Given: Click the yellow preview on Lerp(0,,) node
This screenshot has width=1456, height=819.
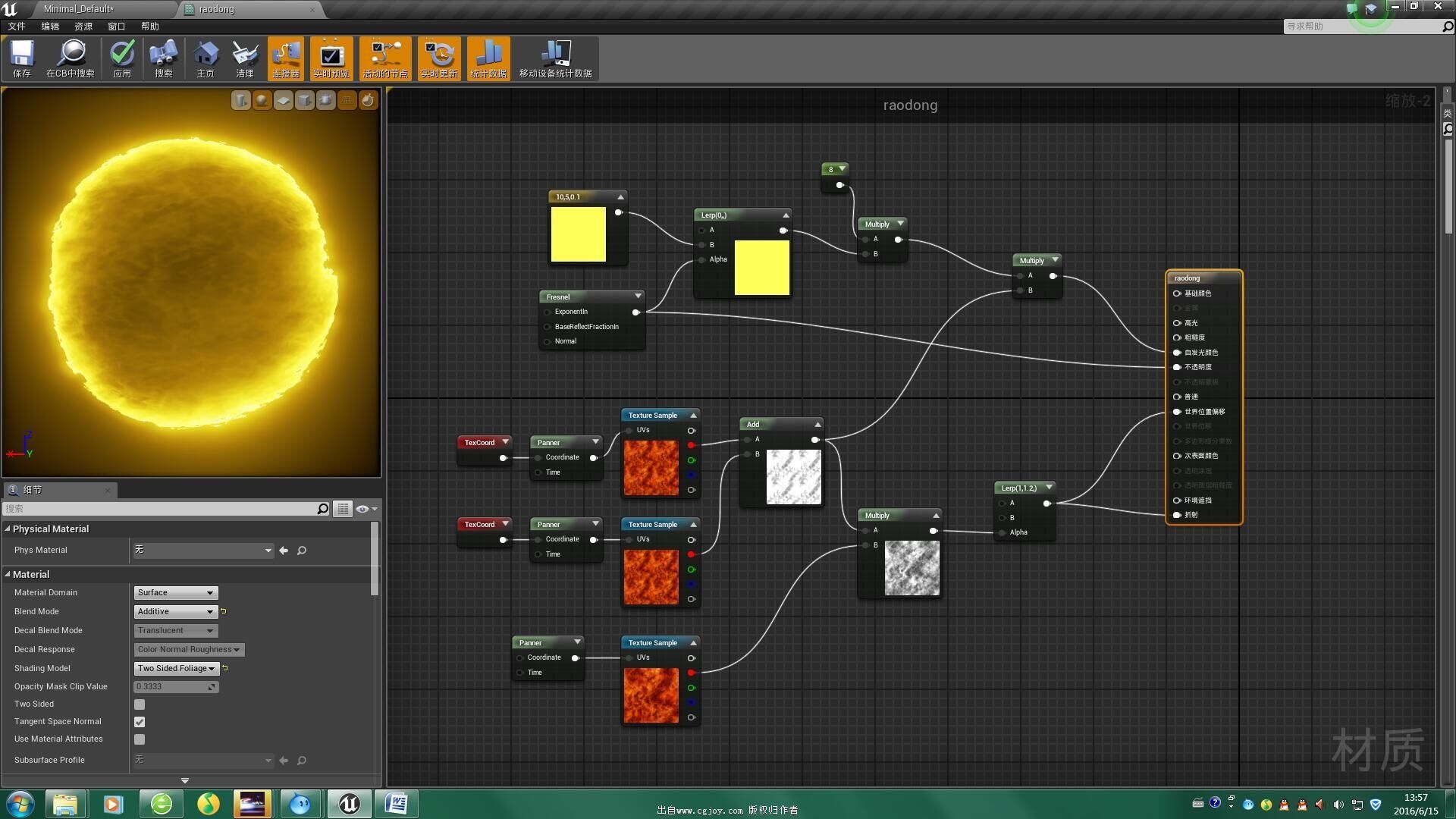Looking at the screenshot, I should point(762,268).
